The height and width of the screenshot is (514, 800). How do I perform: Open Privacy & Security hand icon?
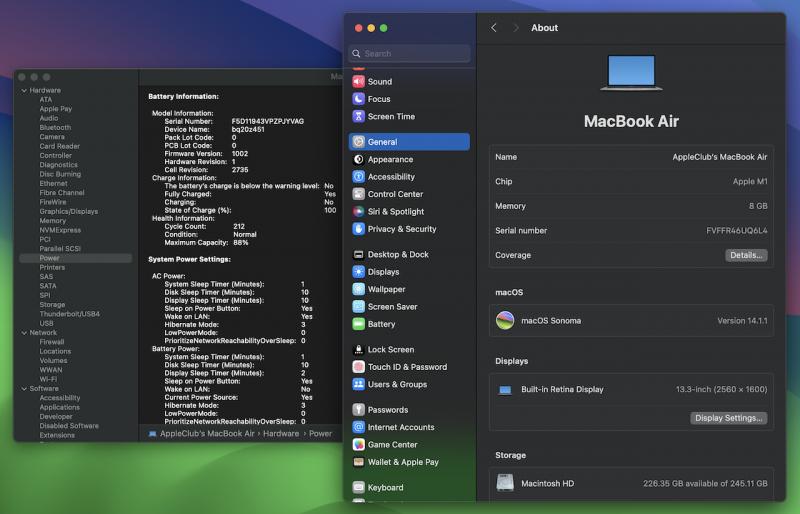[359, 229]
